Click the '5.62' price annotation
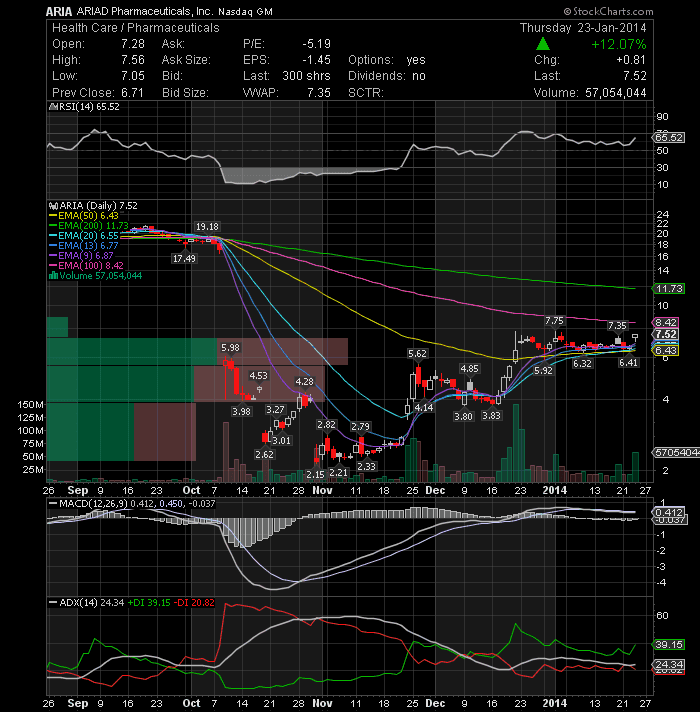Screen dimensions: 700x712 tap(417, 353)
